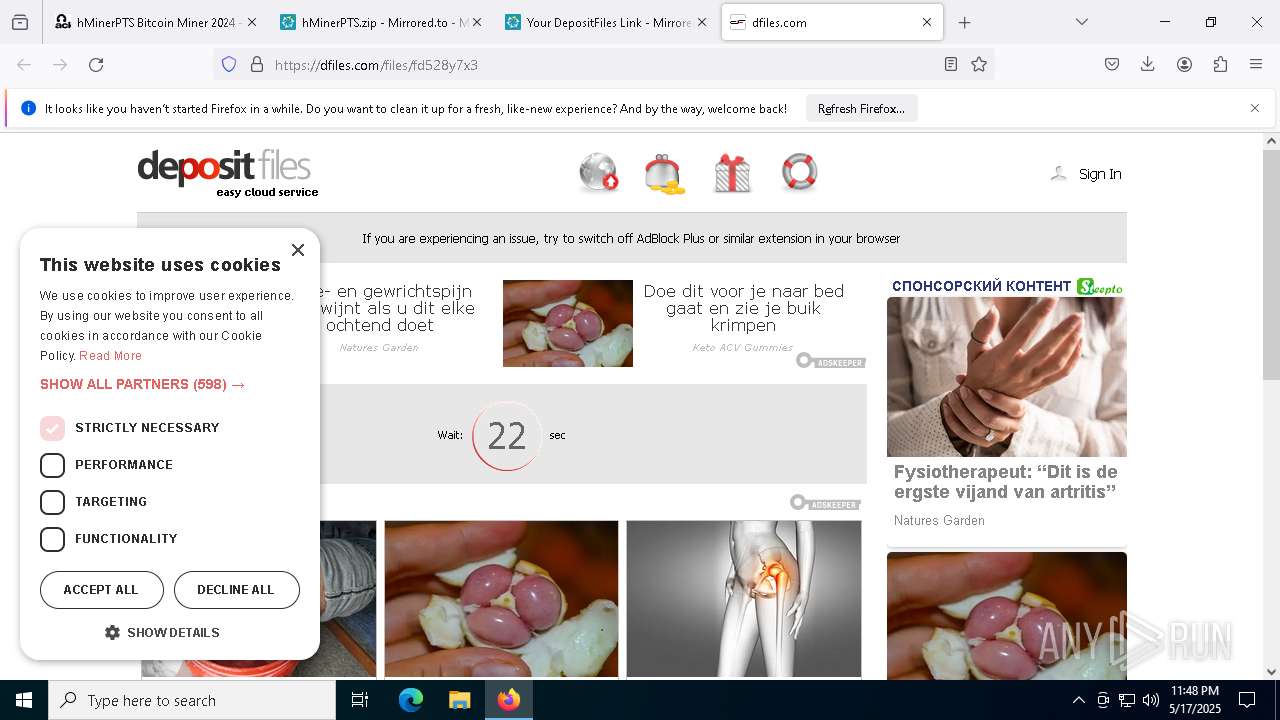Enable the Performance cookies checkbox

point(52,465)
